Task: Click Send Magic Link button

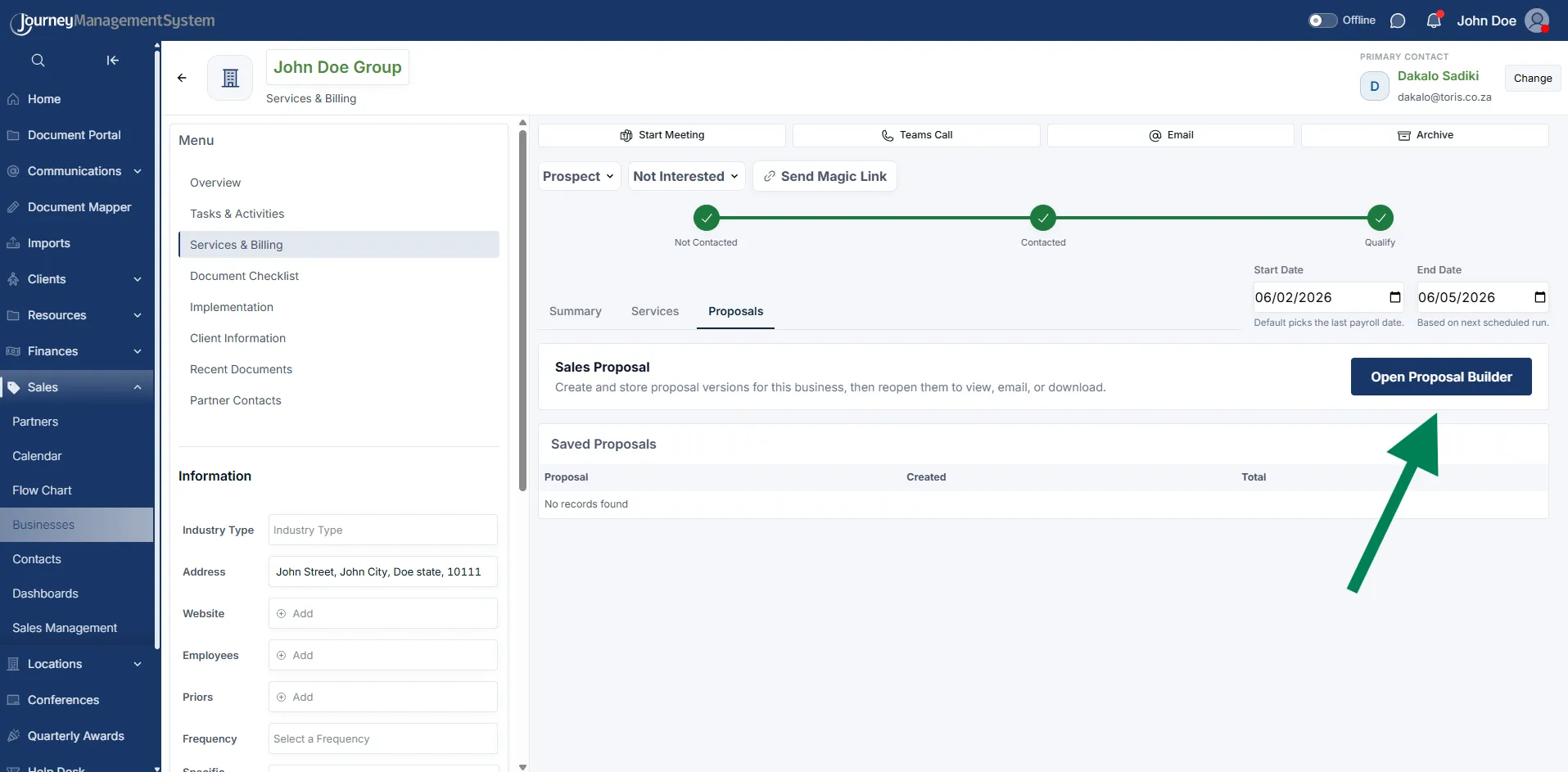Action: pyautogui.click(x=825, y=176)
